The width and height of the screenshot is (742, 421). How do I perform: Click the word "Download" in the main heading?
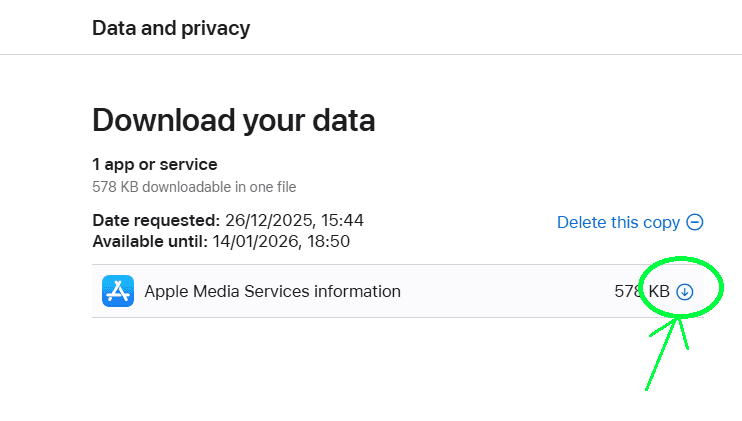click(x=163, y=121)
